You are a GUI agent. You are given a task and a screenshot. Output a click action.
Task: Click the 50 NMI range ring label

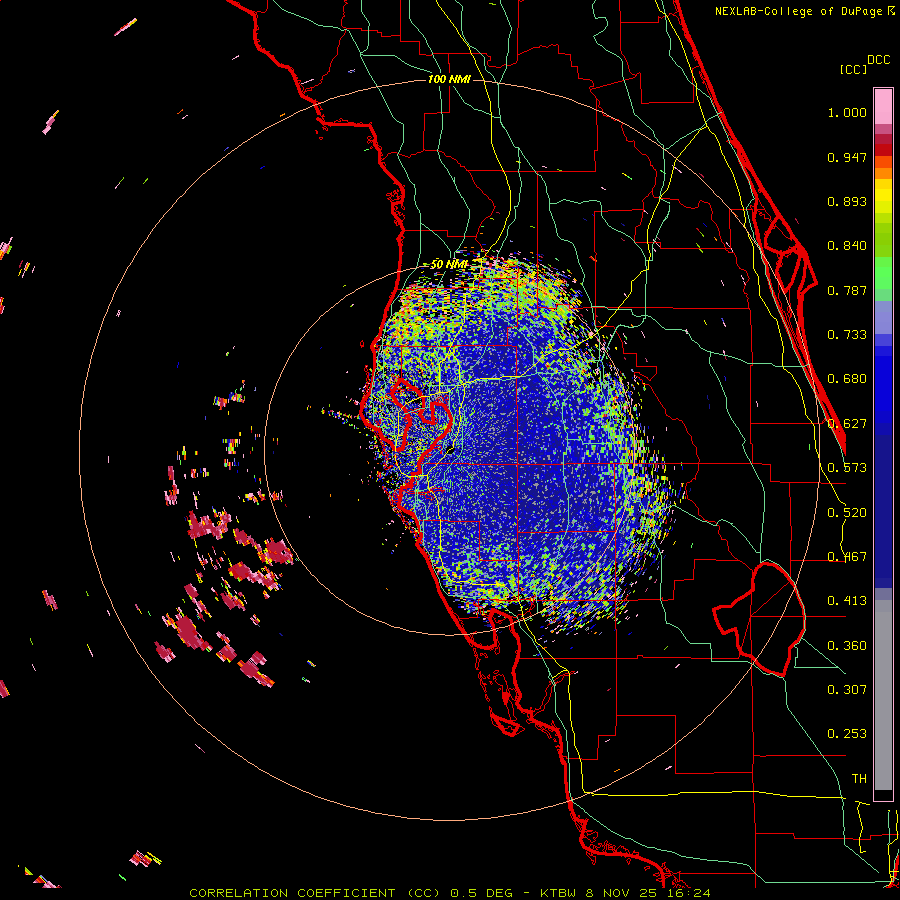[x=448, y=264]
